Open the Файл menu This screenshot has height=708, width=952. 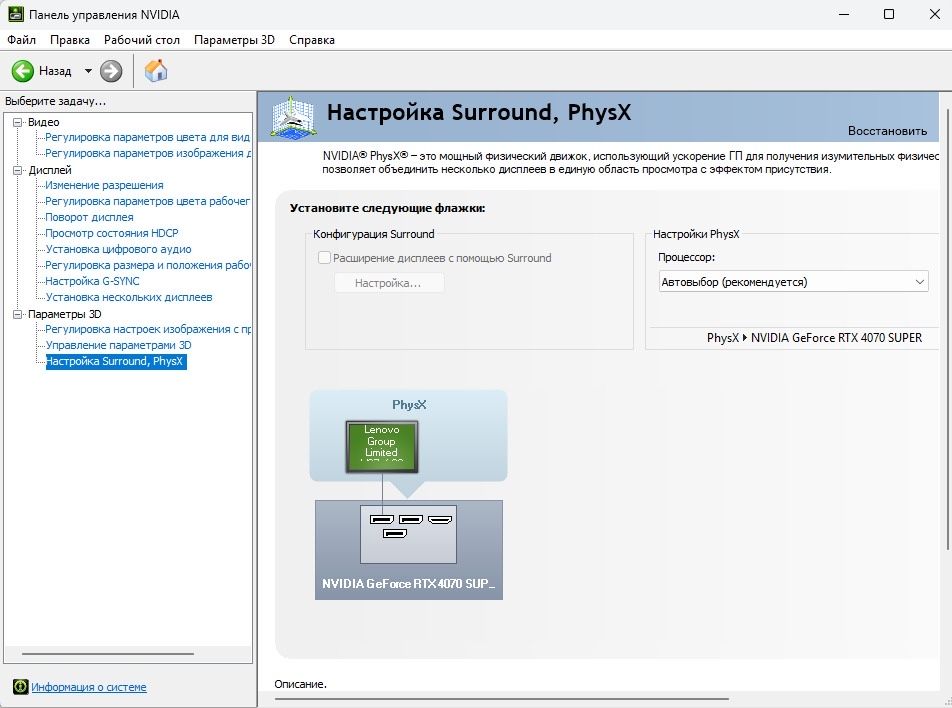(21, 40)
